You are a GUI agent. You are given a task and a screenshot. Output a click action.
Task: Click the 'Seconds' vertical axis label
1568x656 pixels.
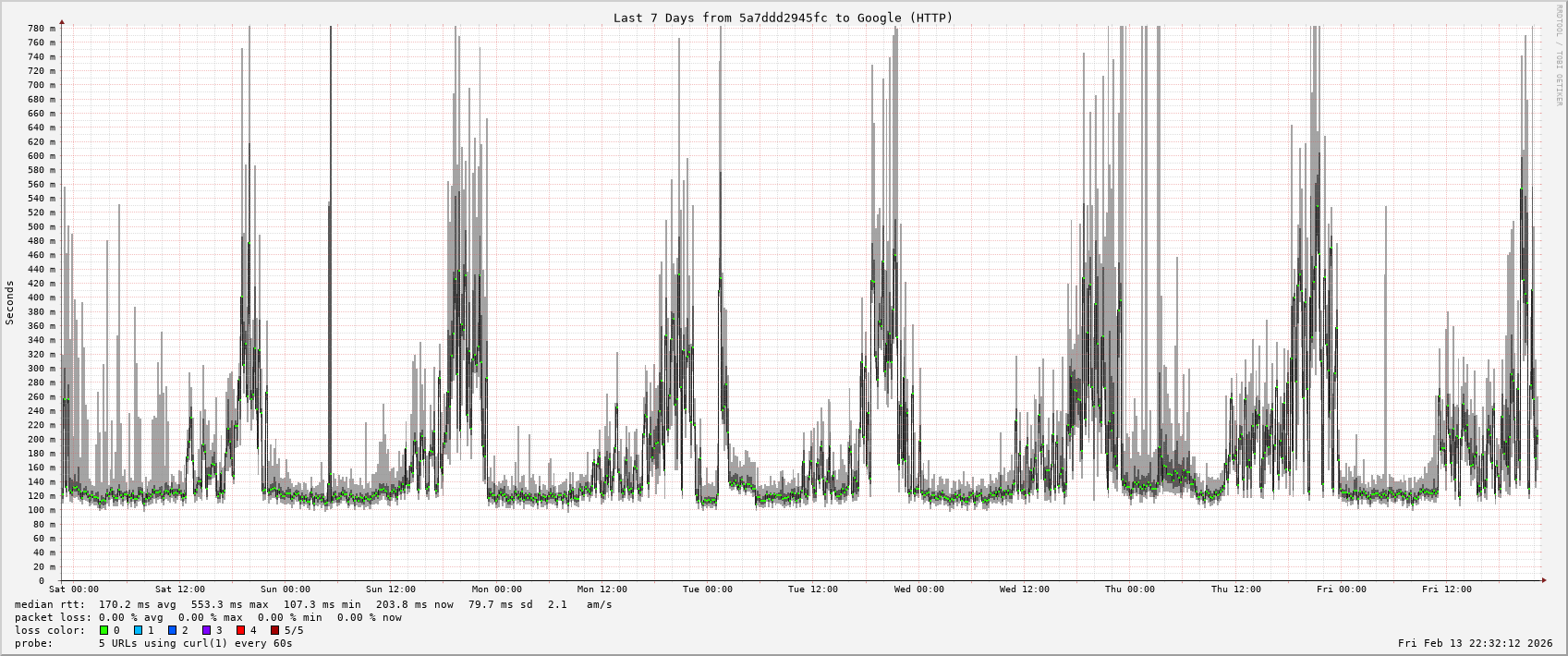[x=10, y=303]
